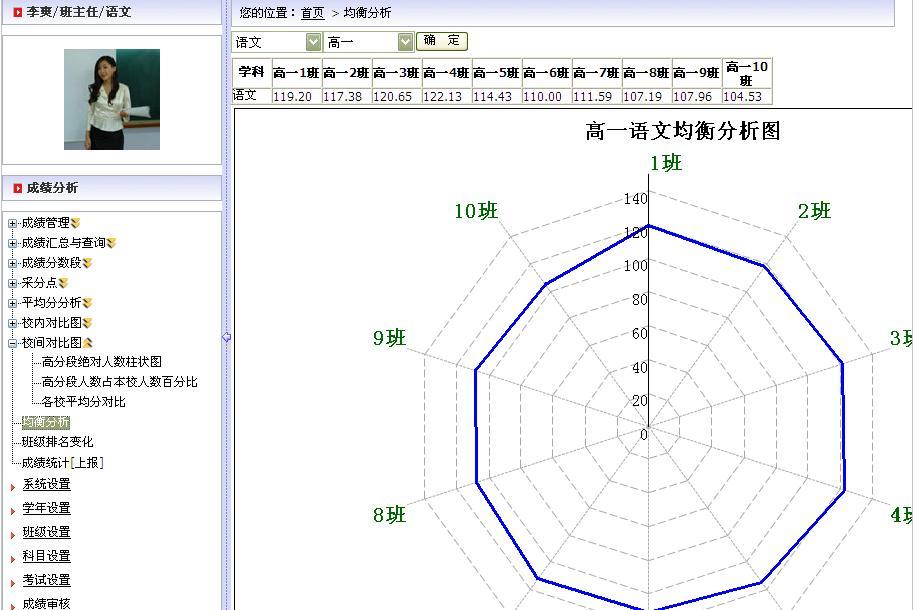Viewport: 917px width, 610px height.
Task: Select 成绩分数段 in the tree
Action: pos(51,263)
